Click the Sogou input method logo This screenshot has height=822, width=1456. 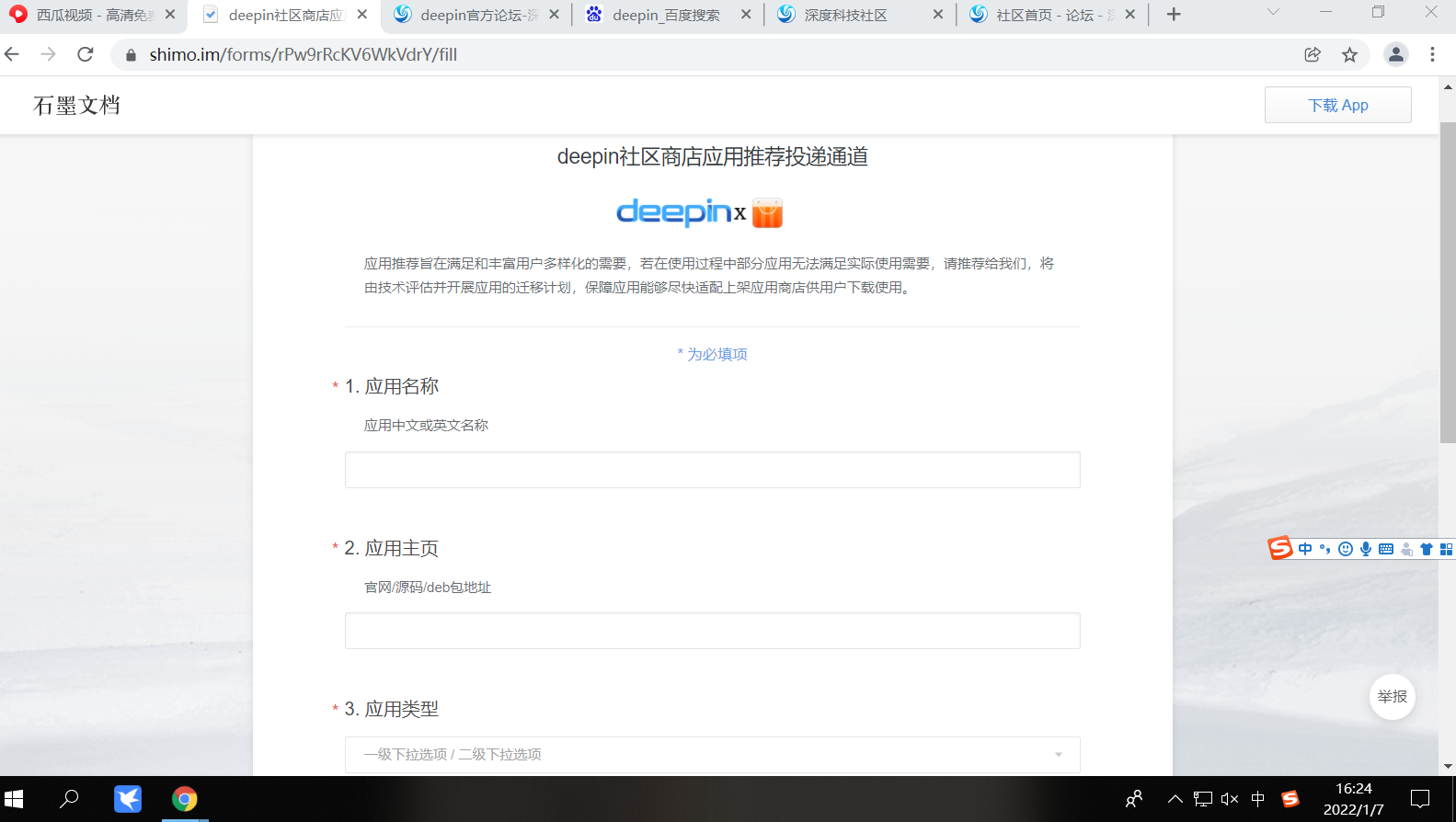click(x=1280, y=548)
